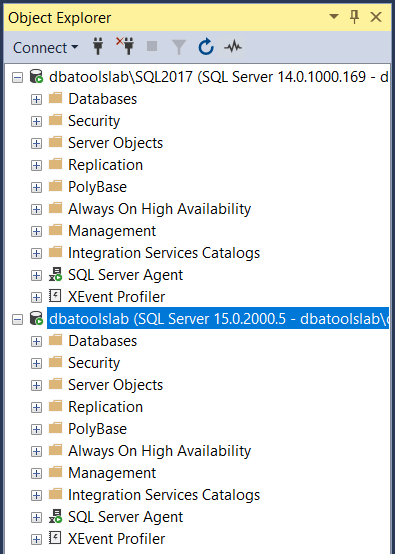Click XEvent Profiler icon under 15.0.2000.5 server
The height and width of the screenshot is (554, 395).
[x=55, y=538]
